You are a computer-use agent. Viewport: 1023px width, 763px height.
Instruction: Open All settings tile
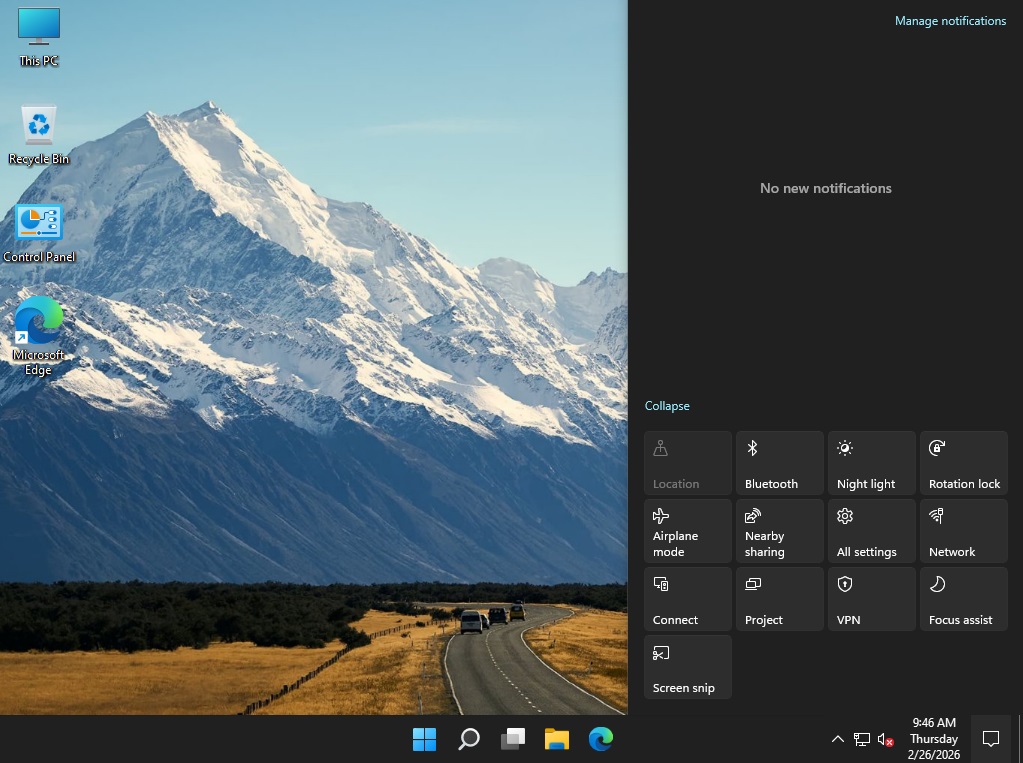coord(871,531)
